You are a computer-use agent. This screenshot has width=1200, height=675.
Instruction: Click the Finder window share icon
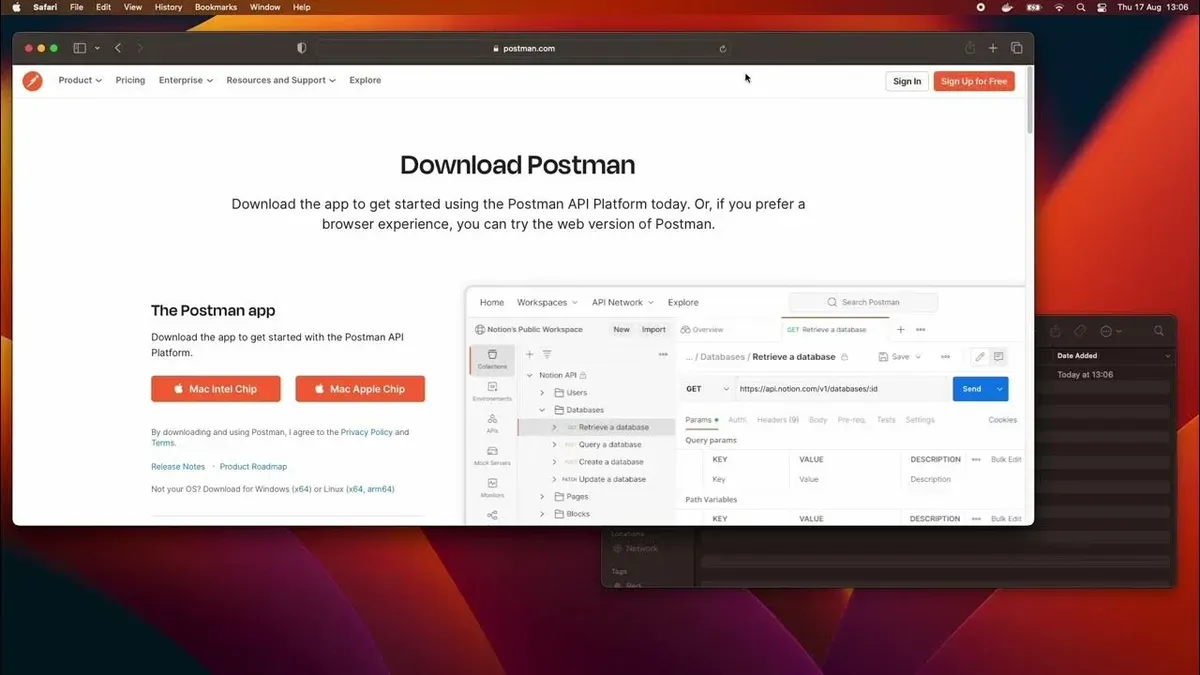[1056, 331]
